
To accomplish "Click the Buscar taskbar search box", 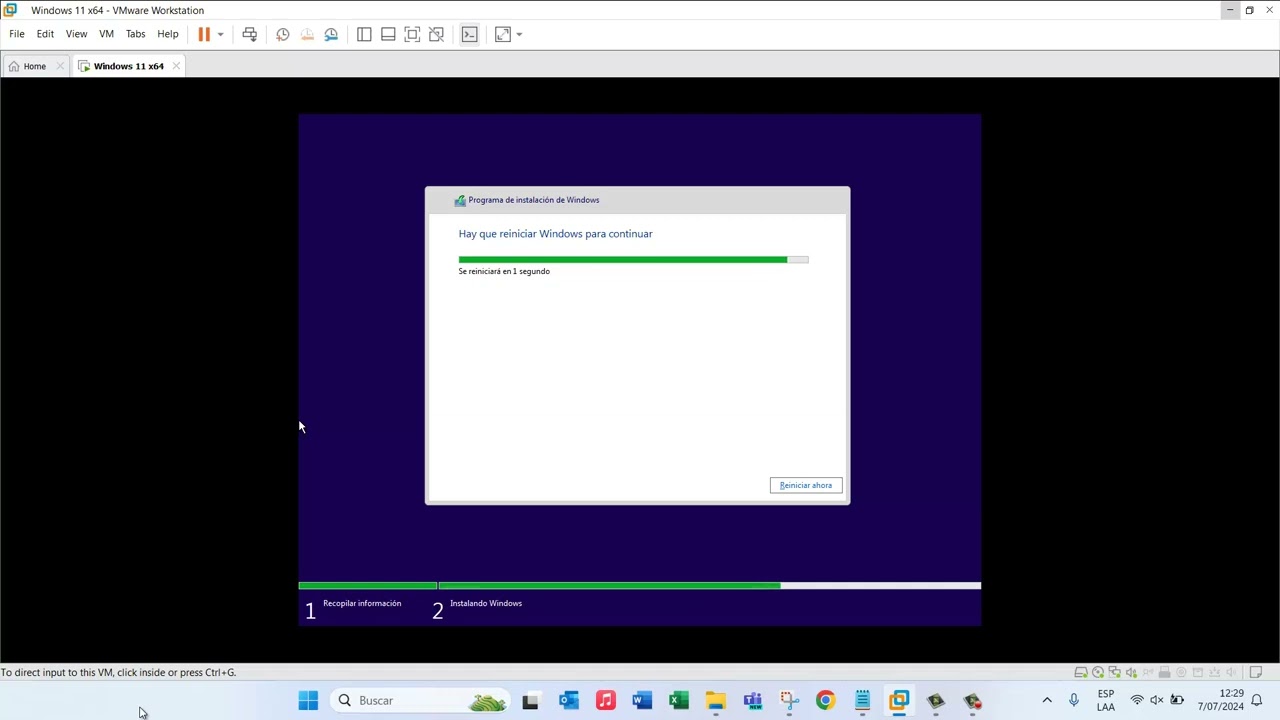I will coord(420,701).
